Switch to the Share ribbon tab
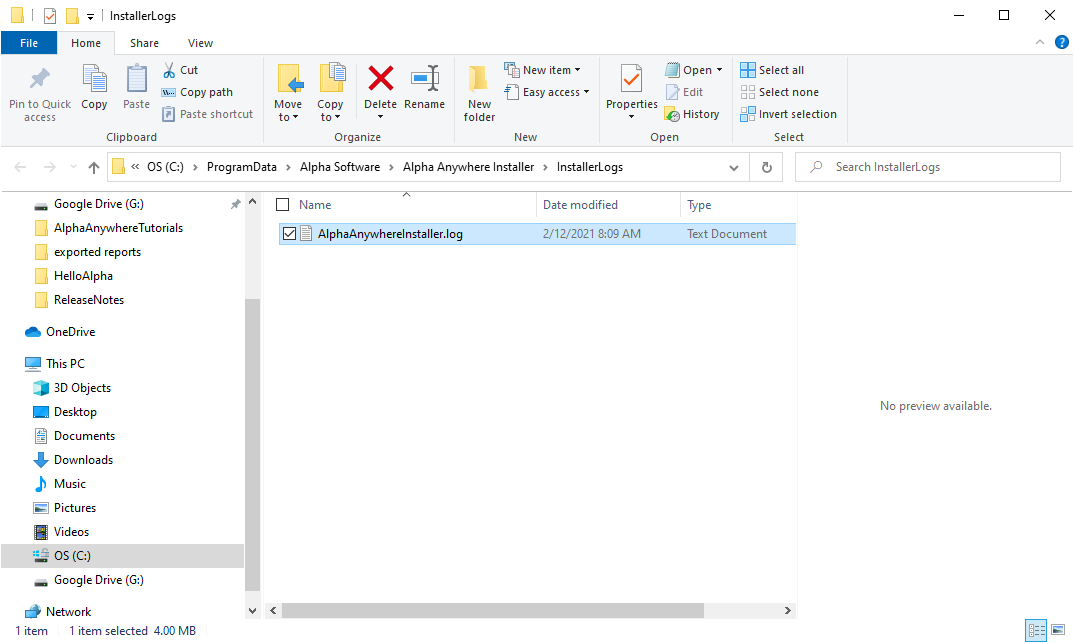The image size is (1074, 643). point(145,42)
